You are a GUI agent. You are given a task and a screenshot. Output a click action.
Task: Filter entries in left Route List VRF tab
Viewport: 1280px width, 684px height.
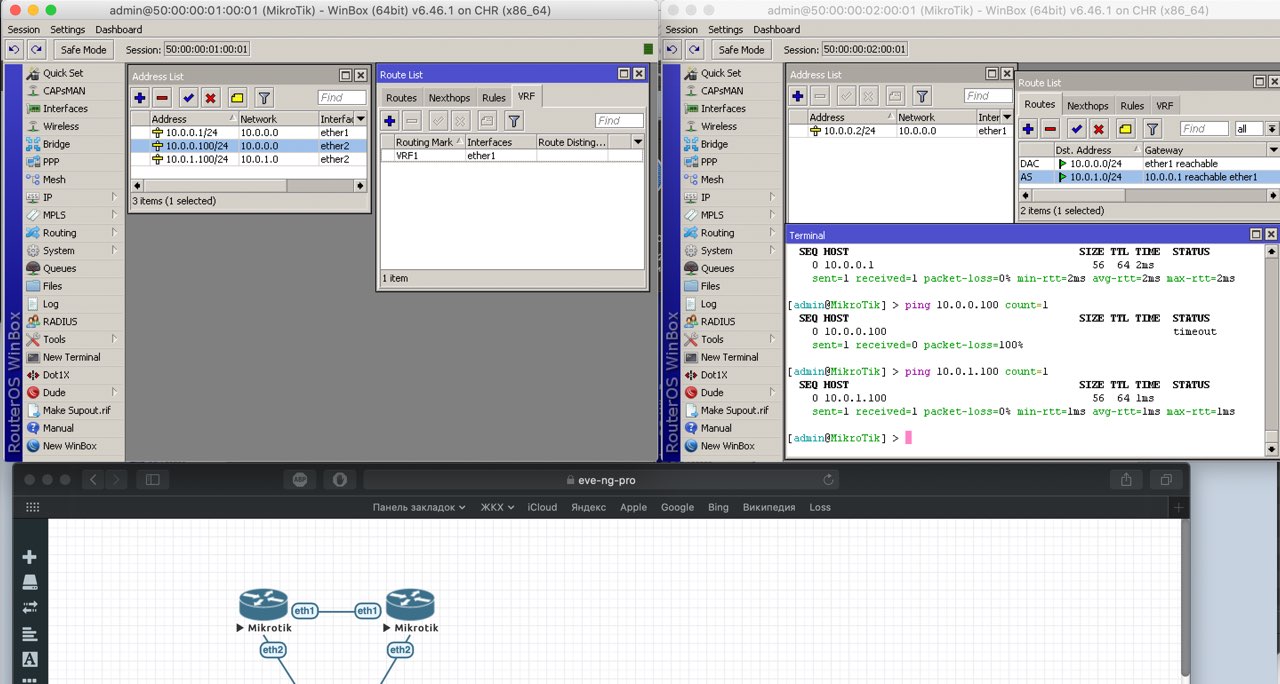514,121
